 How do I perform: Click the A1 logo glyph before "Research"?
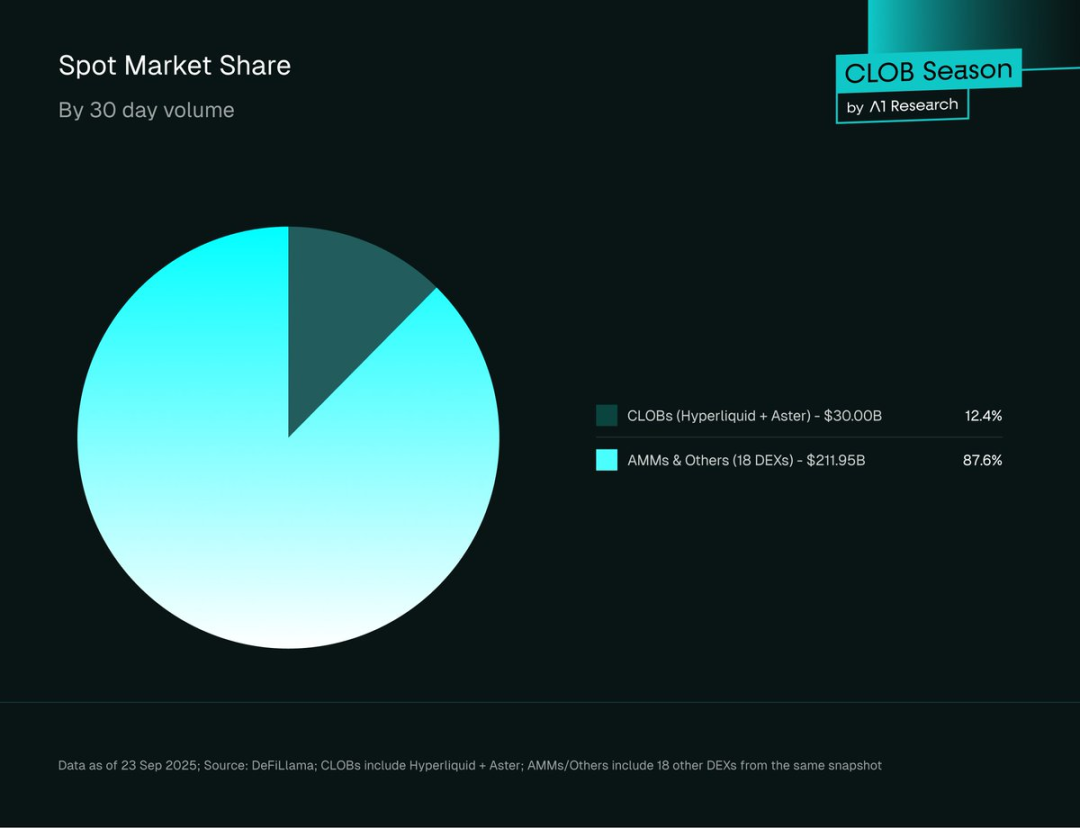(x=877, y=106)
